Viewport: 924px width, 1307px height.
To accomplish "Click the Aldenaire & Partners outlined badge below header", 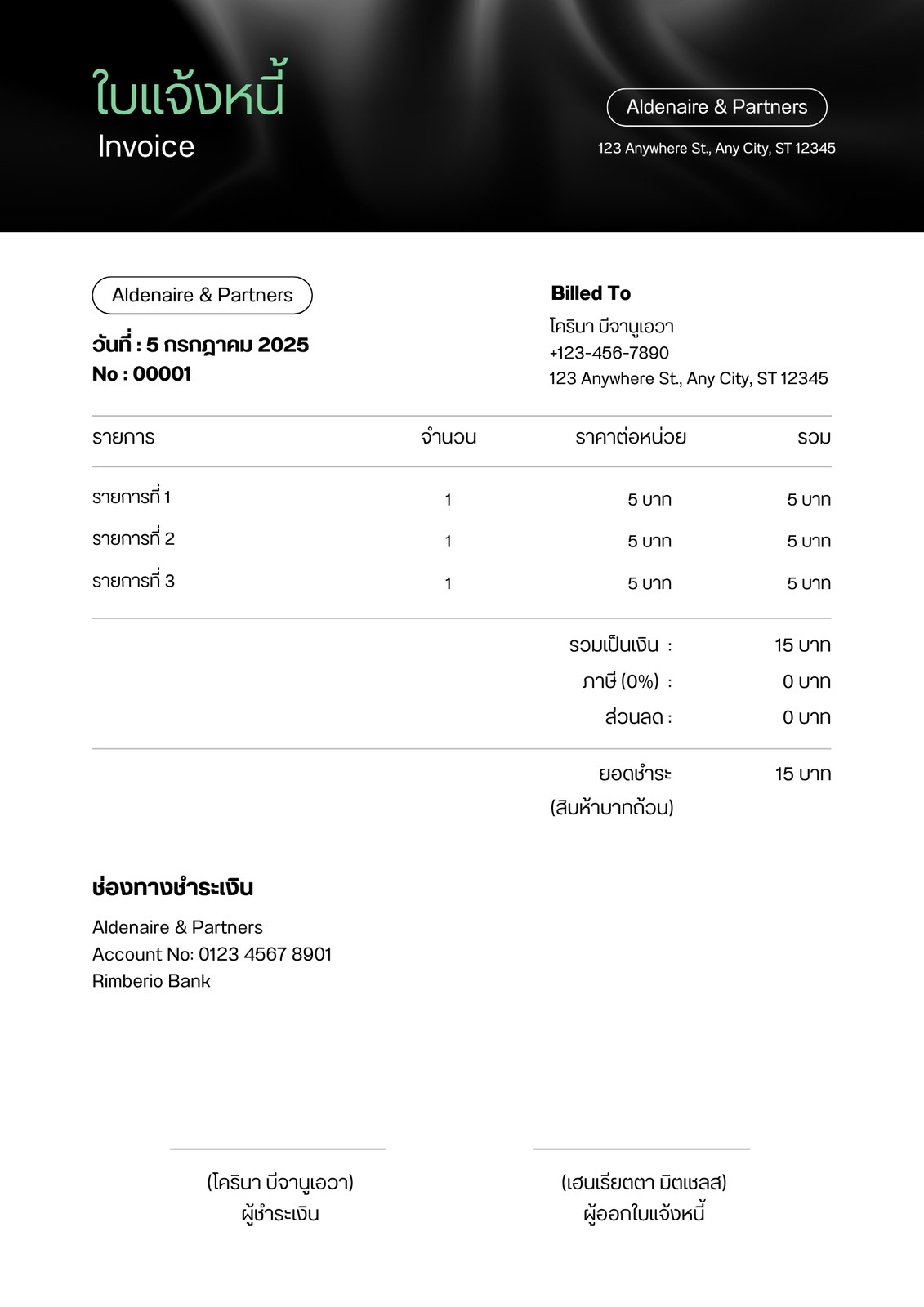I will click(202, 295).
